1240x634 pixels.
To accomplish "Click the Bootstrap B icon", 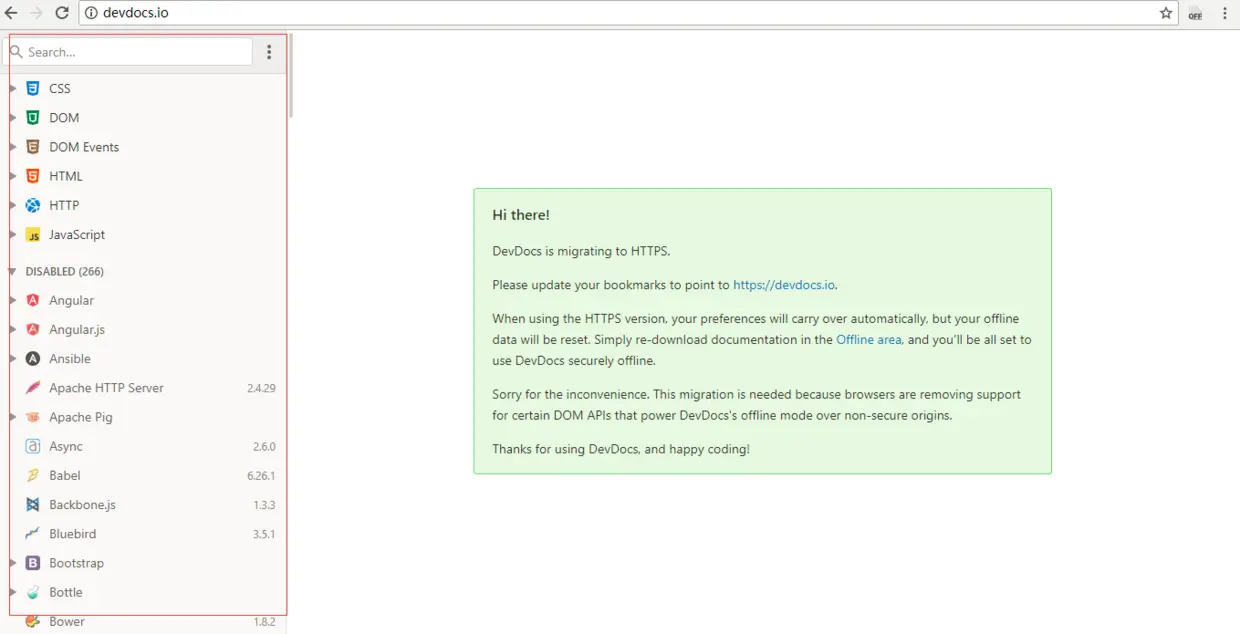I will pos(33,563).
